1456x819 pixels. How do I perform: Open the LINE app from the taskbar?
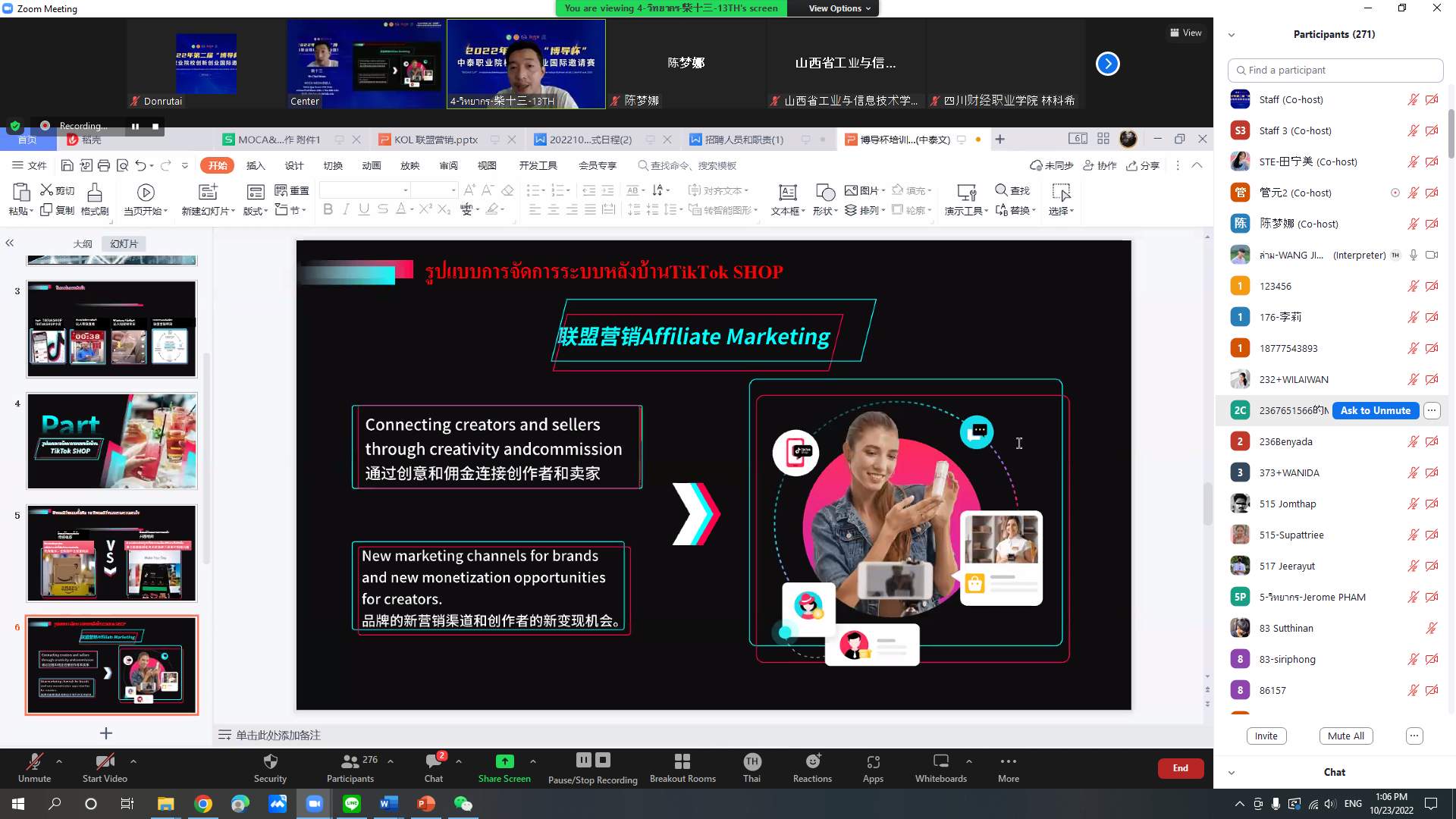351,804
